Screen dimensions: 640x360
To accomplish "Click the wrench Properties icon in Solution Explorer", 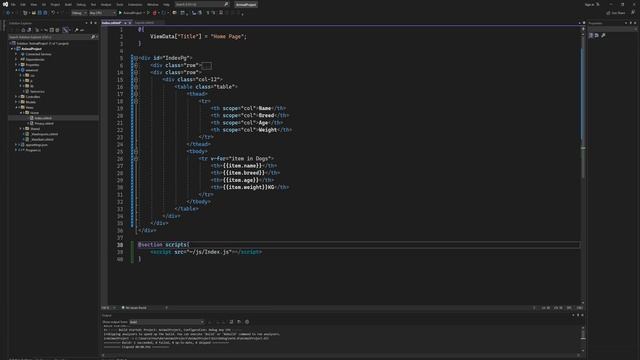I will [76, 30].
